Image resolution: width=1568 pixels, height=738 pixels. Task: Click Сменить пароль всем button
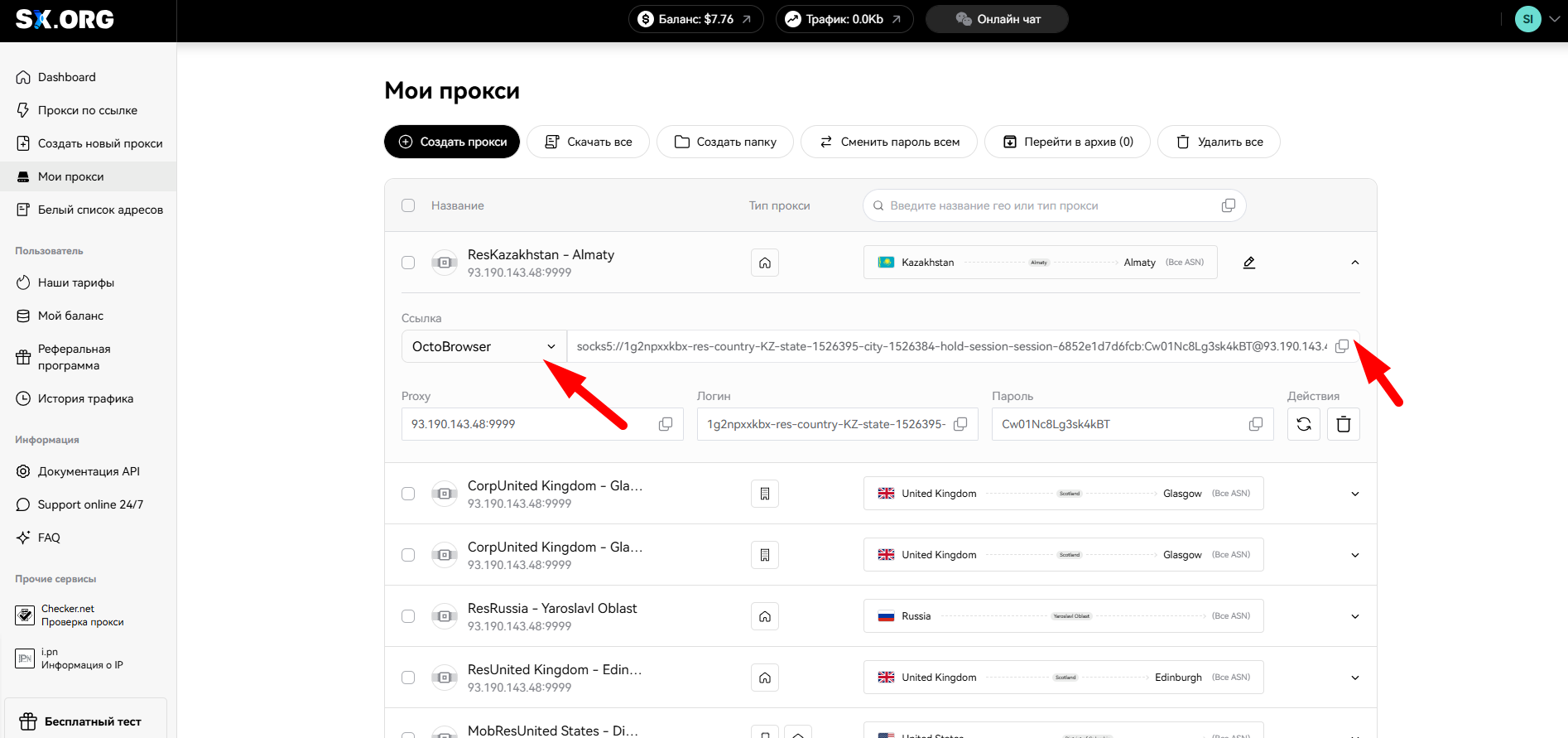(x=889, y=142)
